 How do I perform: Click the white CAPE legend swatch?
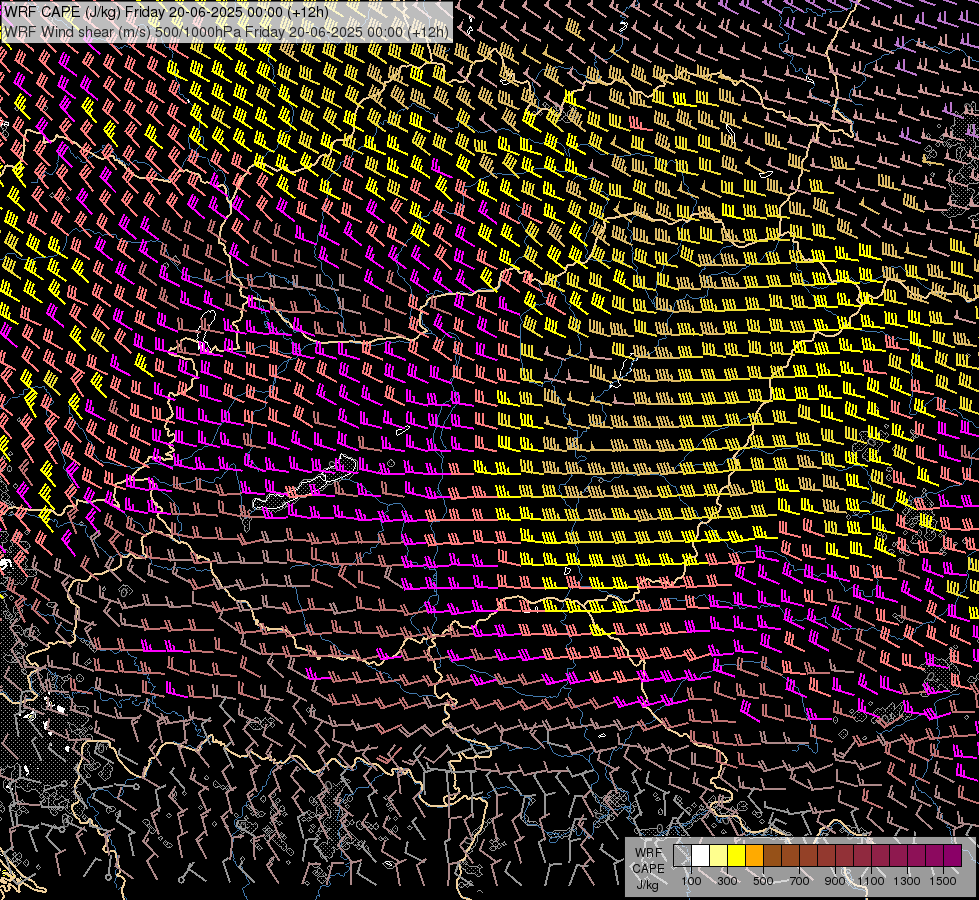(x=701, y=856)
